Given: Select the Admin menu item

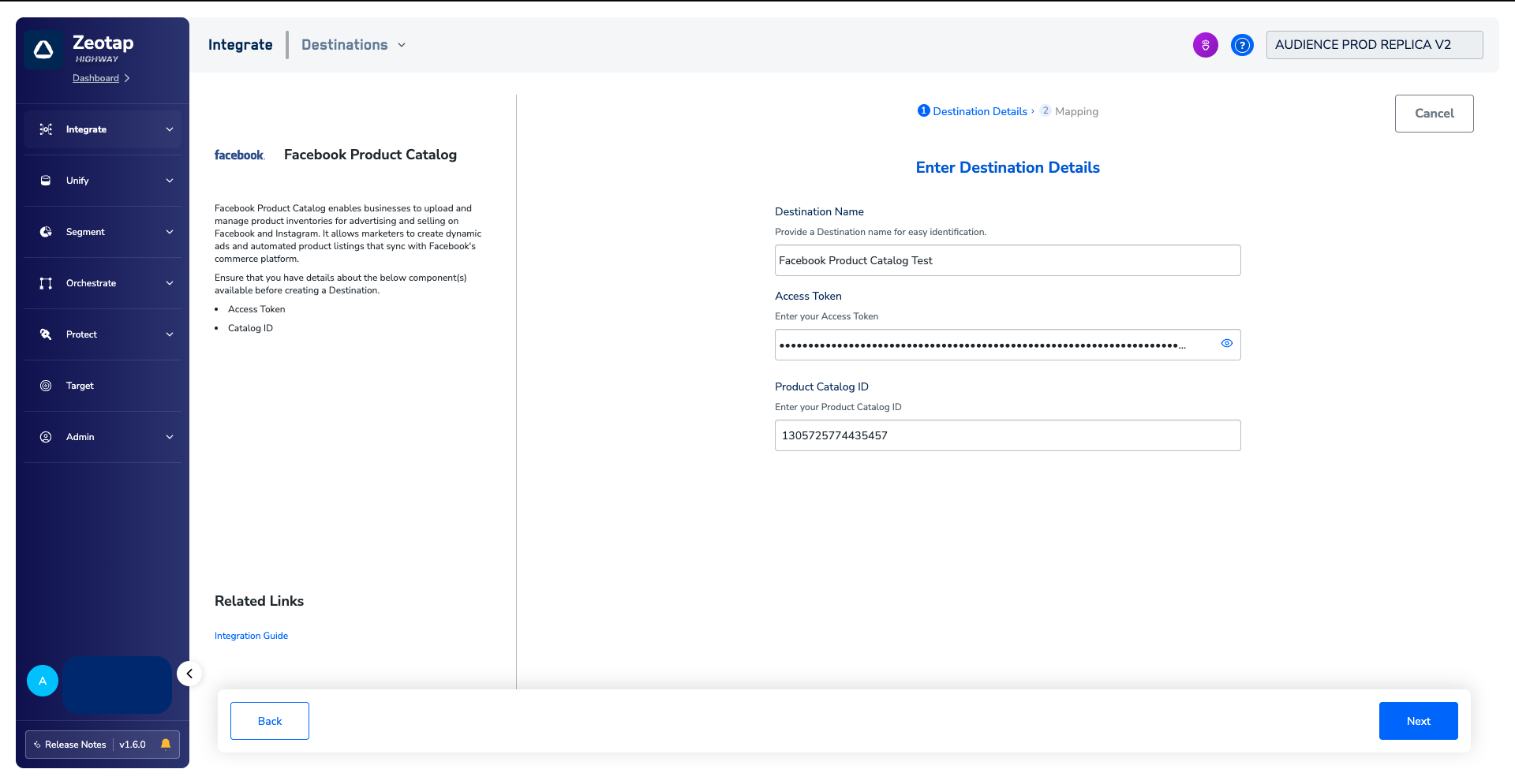Looking at the screenshot, I should click(x=103, y=437).
